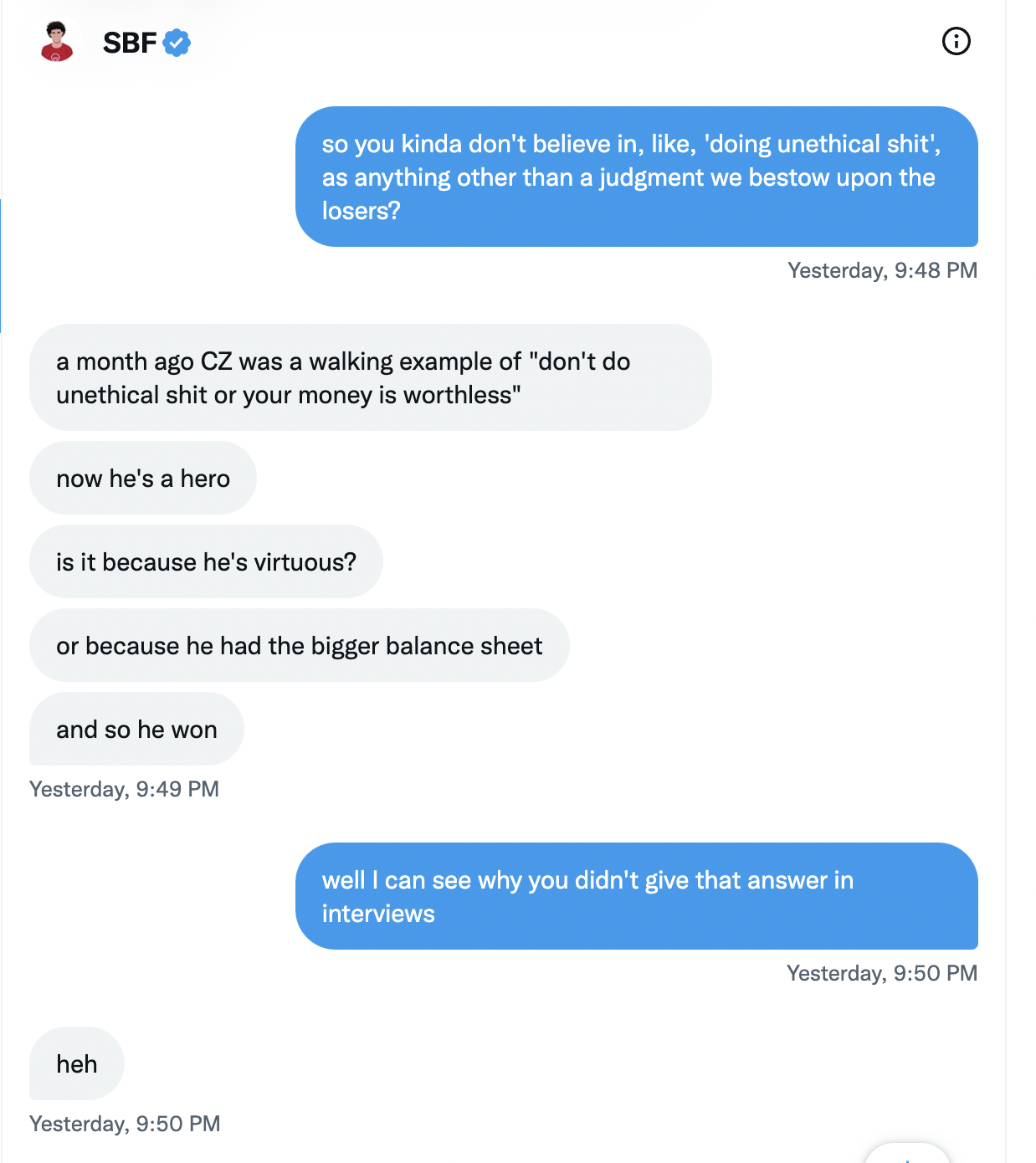
Task: Click the SBF profile avatar
Action: click(57, 42)
